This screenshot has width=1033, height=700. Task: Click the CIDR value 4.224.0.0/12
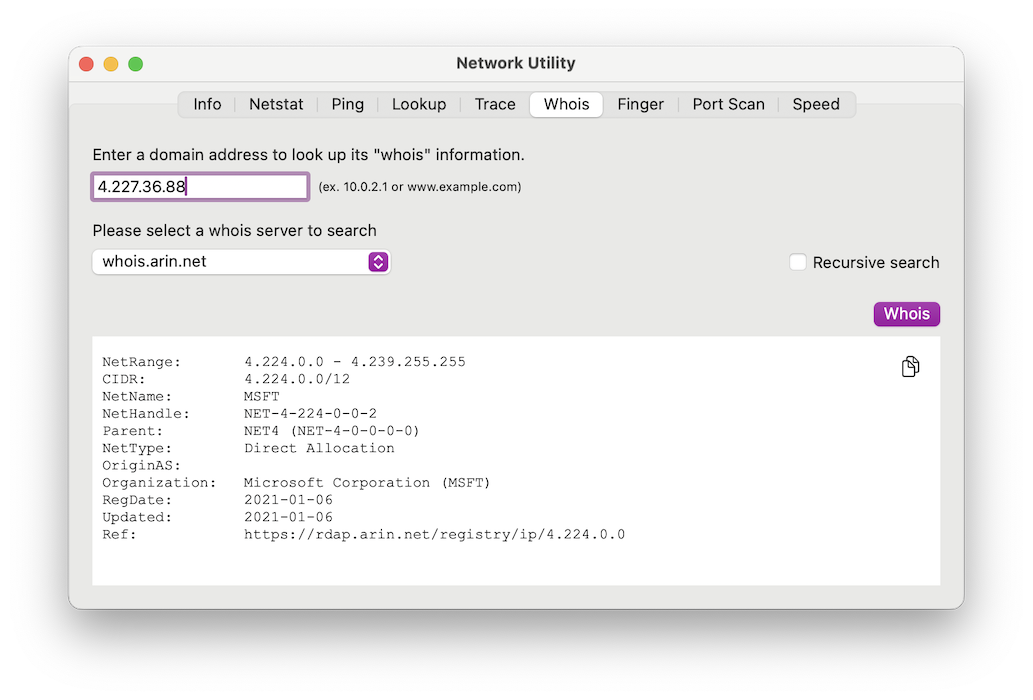(x=296, y=379)
